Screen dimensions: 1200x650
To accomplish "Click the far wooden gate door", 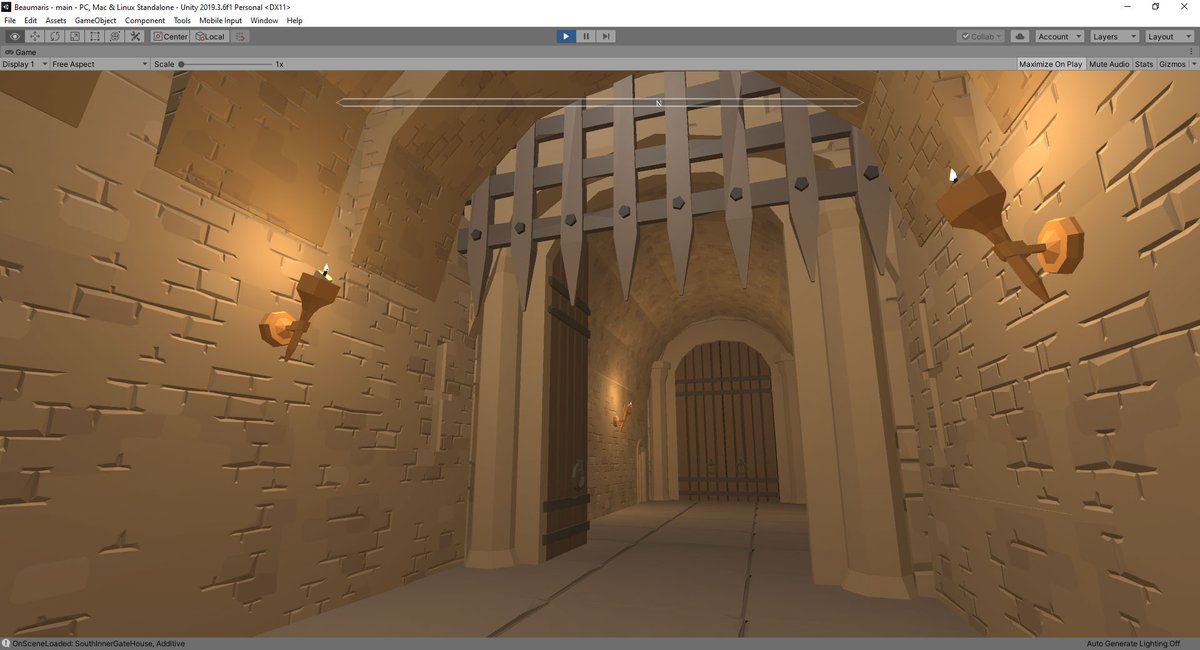I will (727, 422).
